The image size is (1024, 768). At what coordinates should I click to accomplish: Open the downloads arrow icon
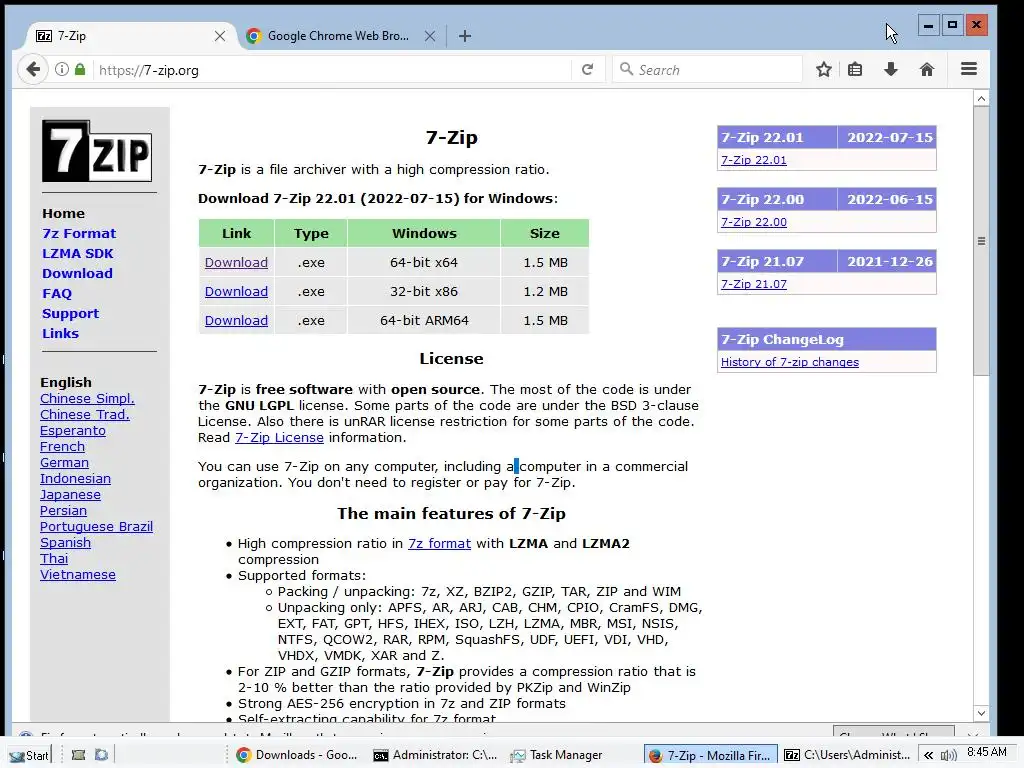tap(891, 69)
